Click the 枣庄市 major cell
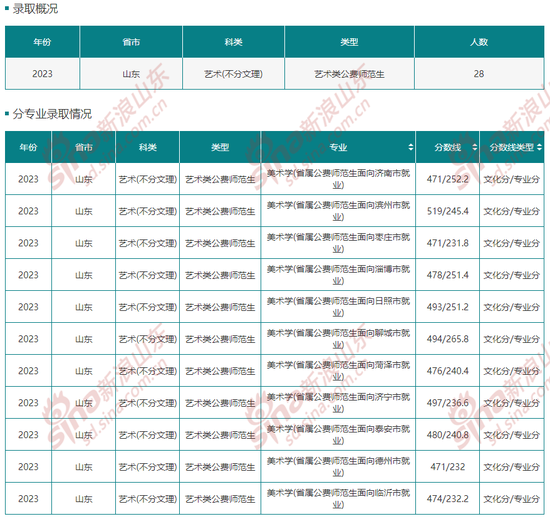 point(338,243)
